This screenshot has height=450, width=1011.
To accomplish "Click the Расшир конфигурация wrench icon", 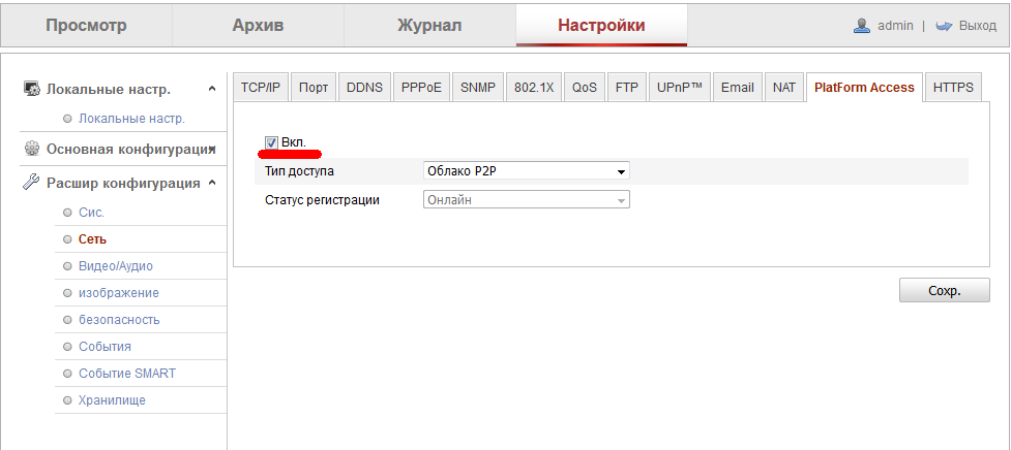I will pyautogui.click(x=31, y=183).
